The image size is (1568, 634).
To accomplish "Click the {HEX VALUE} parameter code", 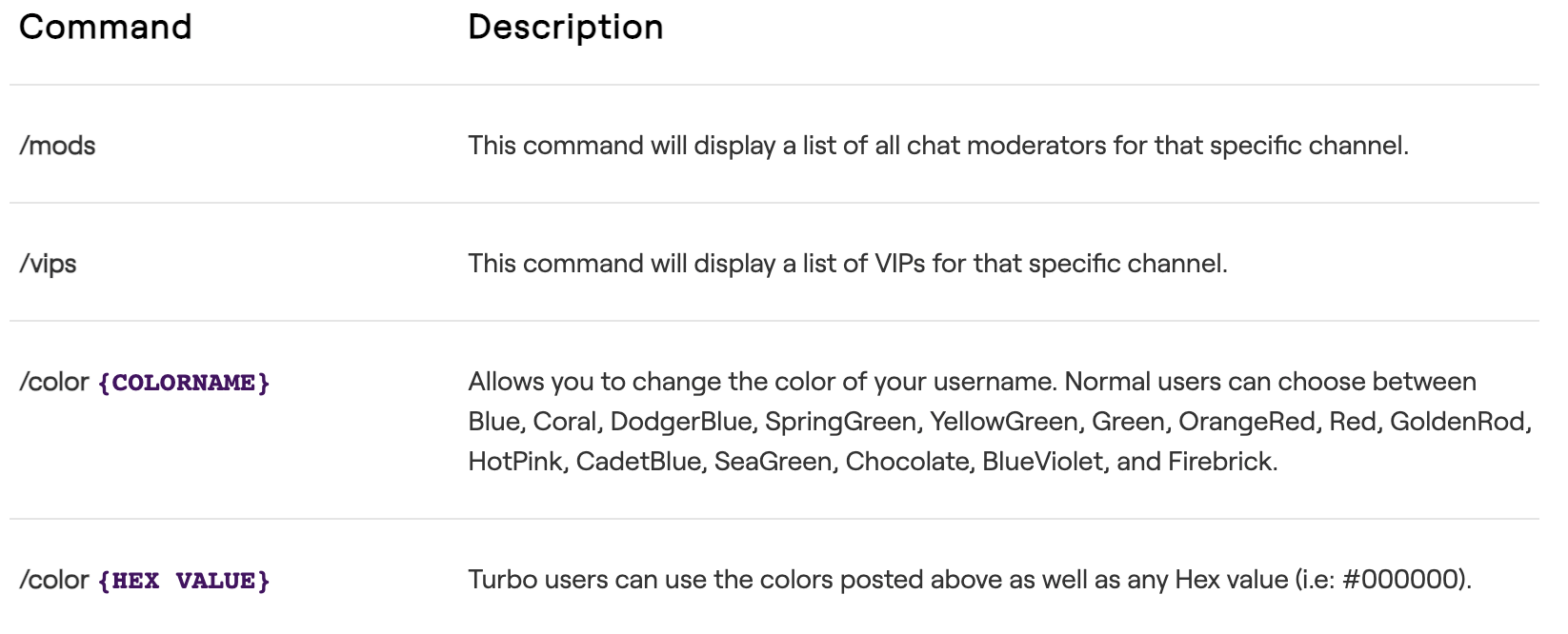I will 184,580.
